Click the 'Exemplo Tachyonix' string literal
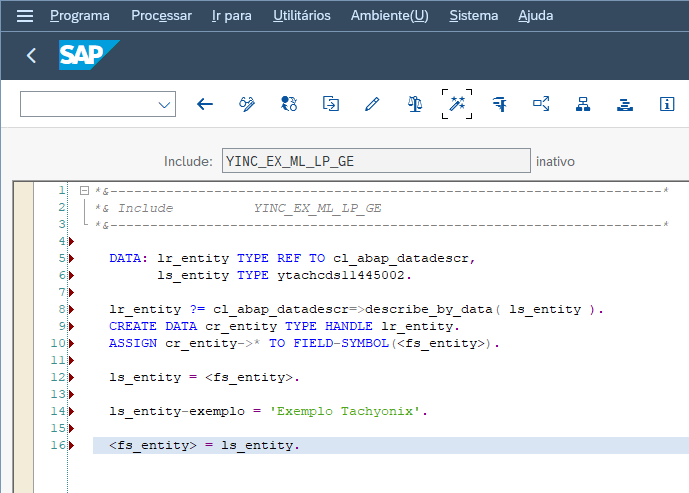This screenshot has height=493, width=689. (345, 411)
